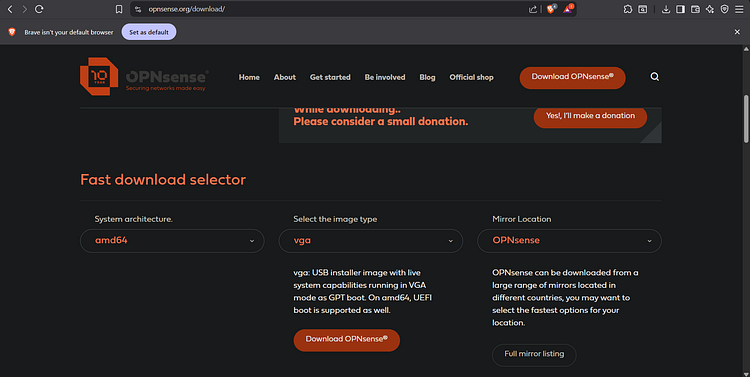Click header Download OPNsense button
The height and width of the screenshot is (377, 750).
coord(573,78)
